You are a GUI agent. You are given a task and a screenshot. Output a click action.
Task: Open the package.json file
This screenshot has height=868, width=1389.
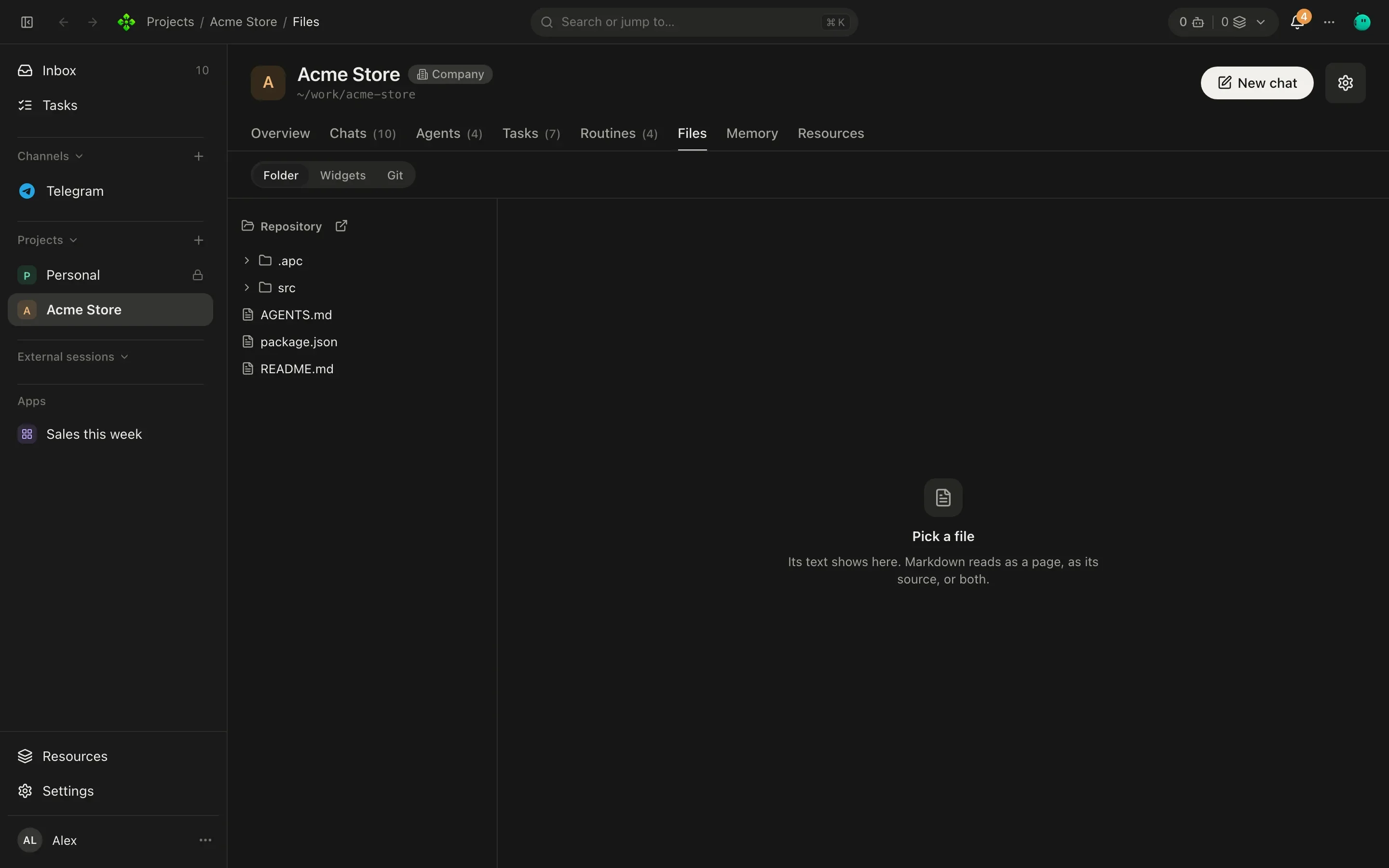pos(363,341)
